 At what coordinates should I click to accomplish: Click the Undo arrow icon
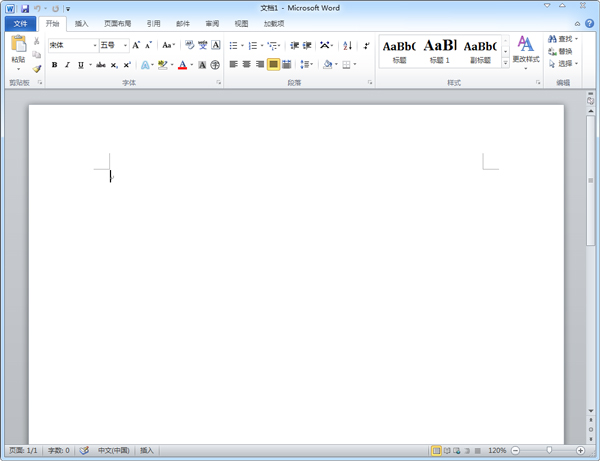(x=37, y=8)
